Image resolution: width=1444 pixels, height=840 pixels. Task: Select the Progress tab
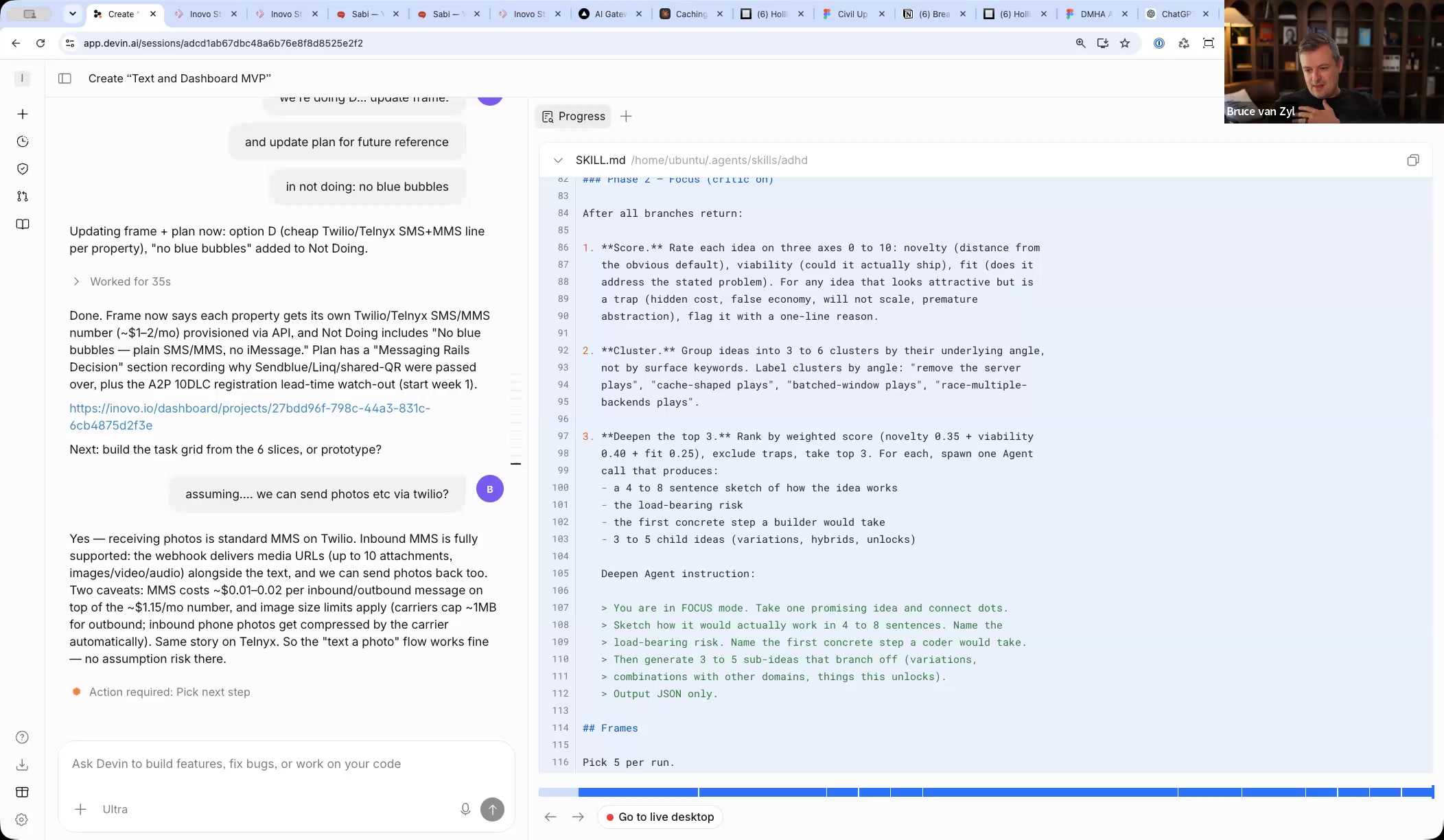click(x=574, y=116)
